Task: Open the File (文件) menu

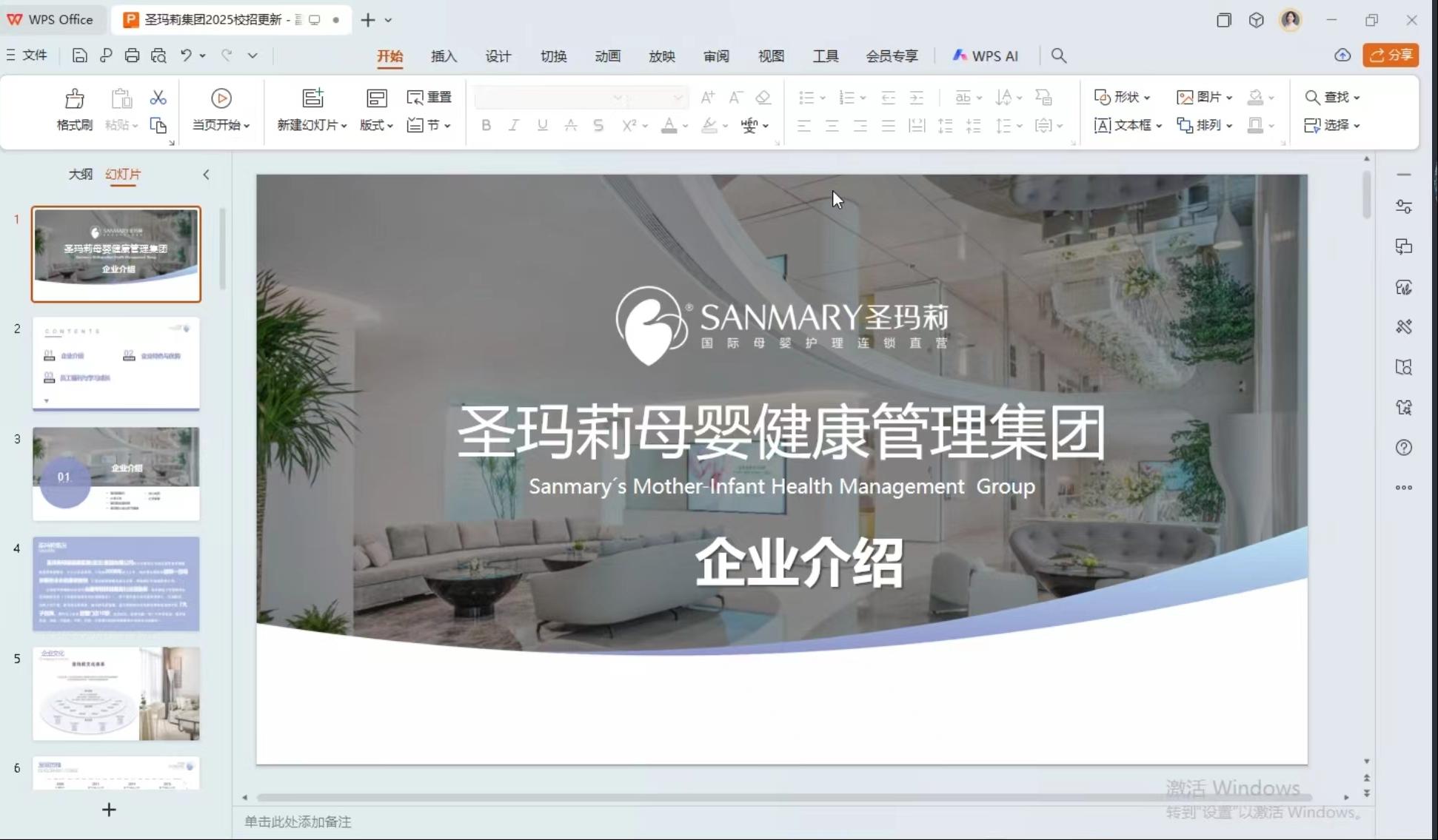Action: 27,56
